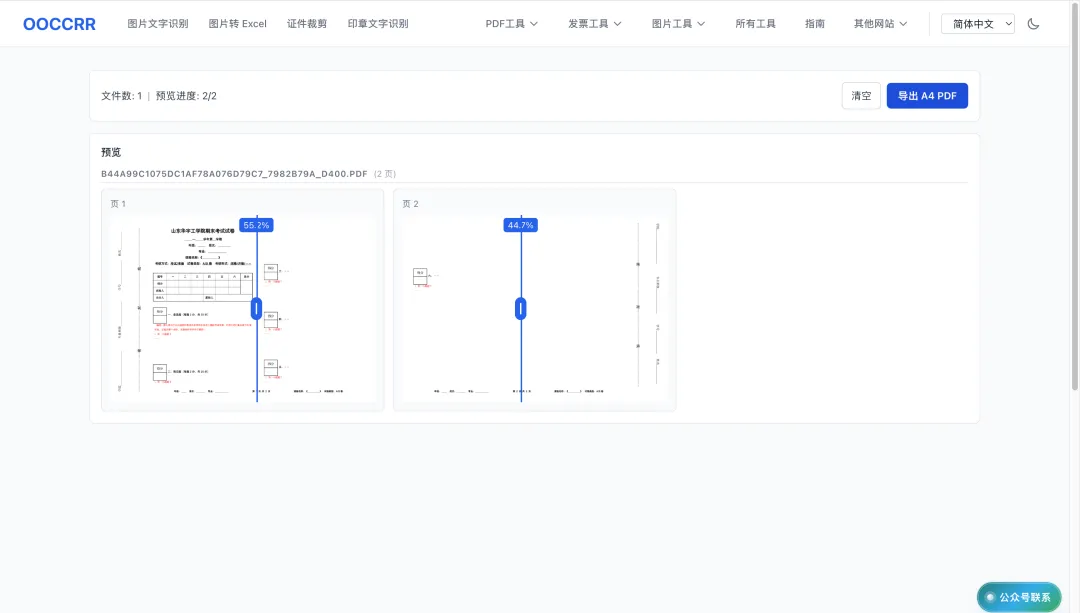
Task: Click the 文件数: 1 text
Action: pos(121,96)
